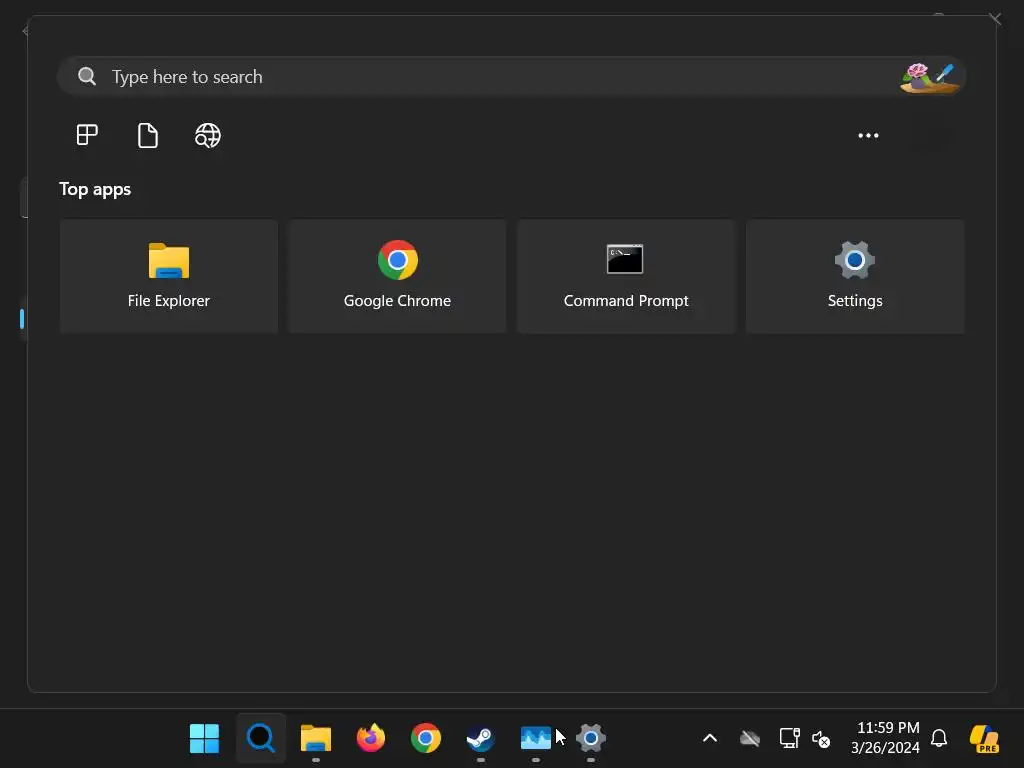
Task: Open File Explorer from the taskbar
Action: point(316,739)
